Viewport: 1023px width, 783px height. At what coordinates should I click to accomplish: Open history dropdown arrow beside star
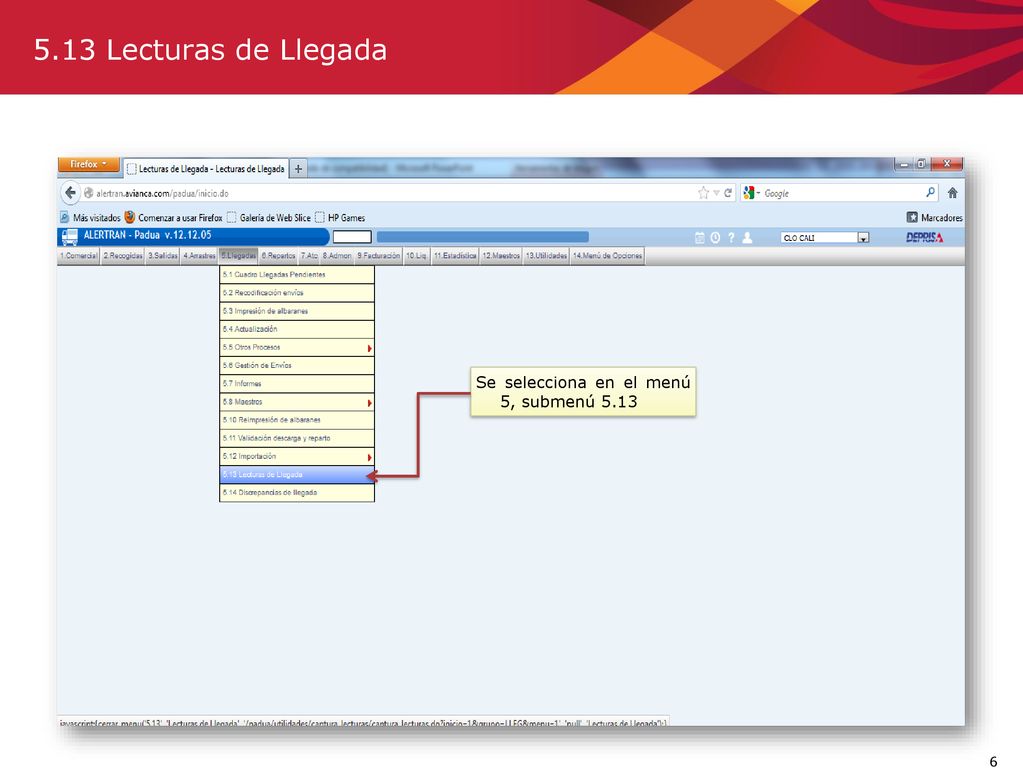716,193
